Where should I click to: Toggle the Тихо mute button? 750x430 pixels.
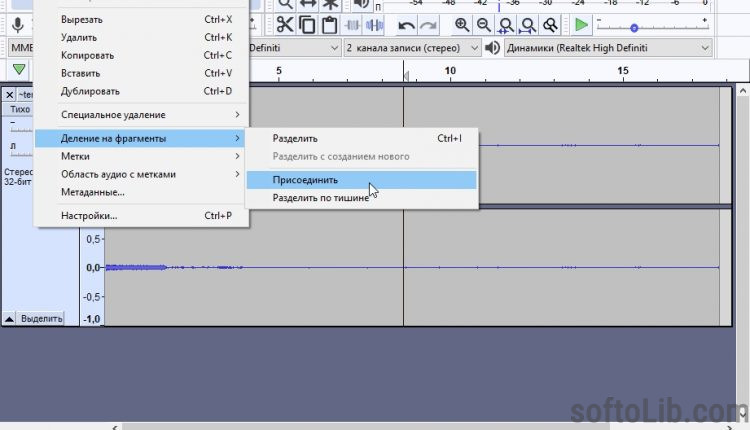(20, 109)
